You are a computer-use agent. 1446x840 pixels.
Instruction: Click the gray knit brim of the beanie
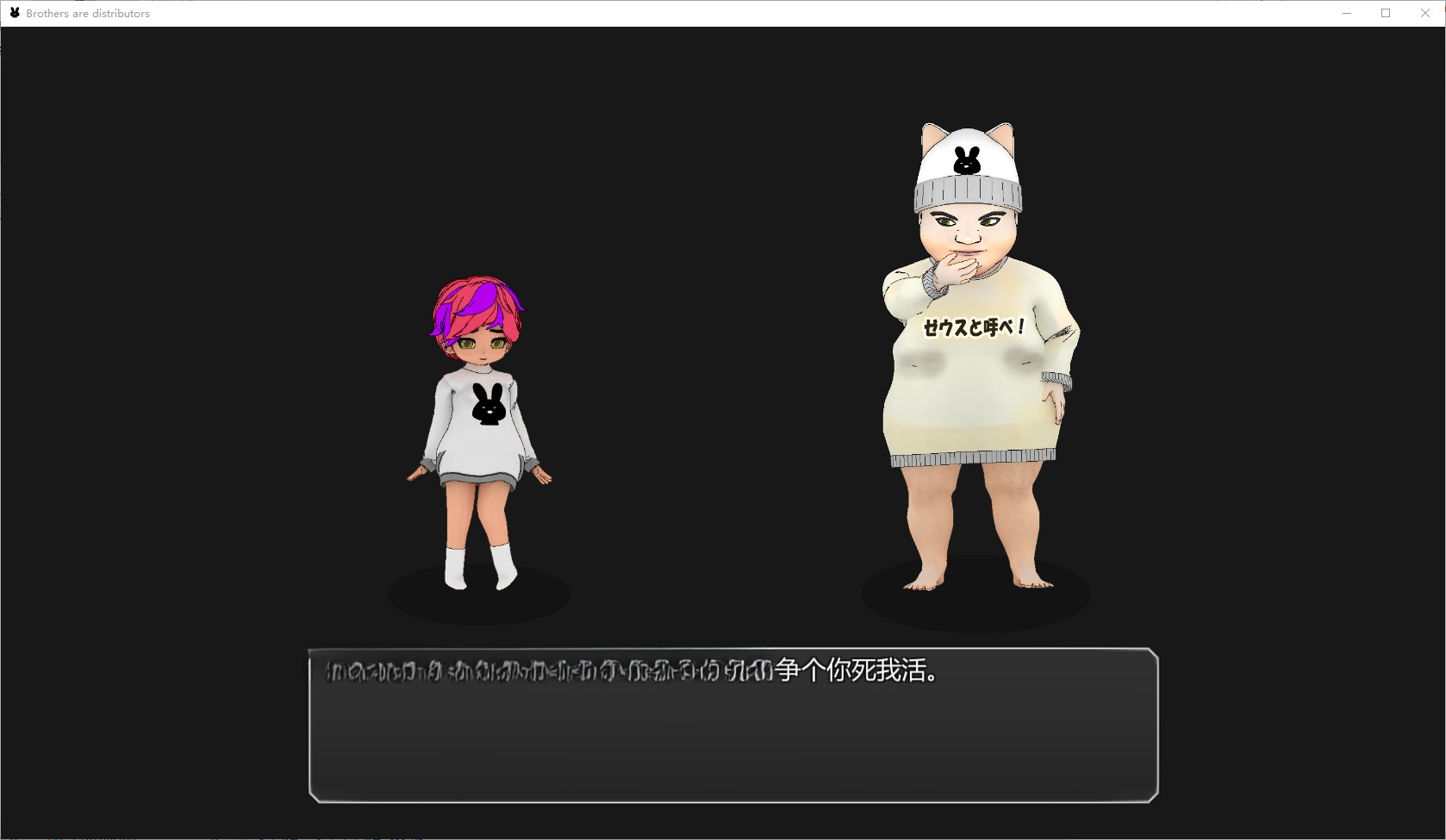tap(968, 196)
